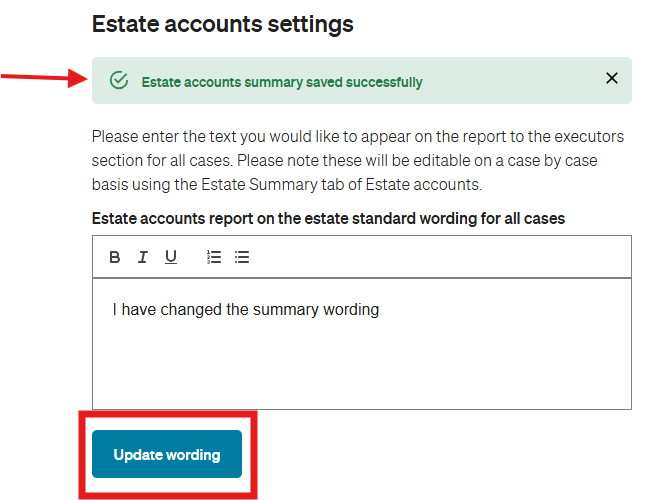The width and height of the screenshot is (654, 500).
Task: Click the green checkmark success icon
Action: pos(119,80)
